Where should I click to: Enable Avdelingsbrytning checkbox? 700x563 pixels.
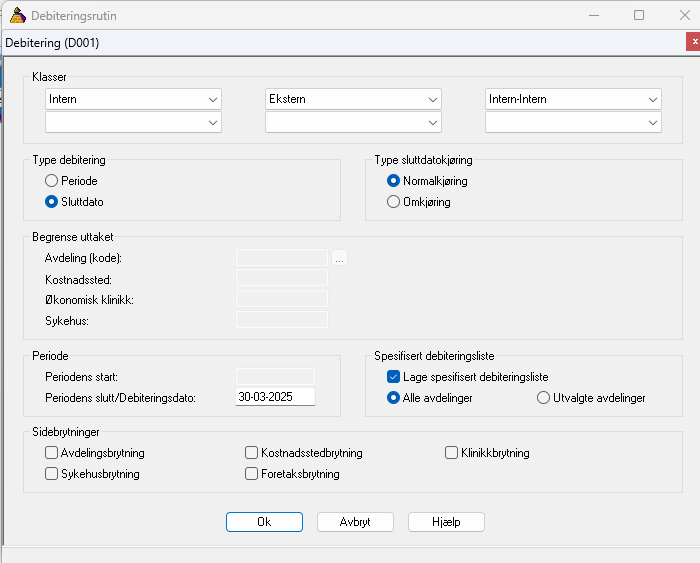tap(51, 453)
